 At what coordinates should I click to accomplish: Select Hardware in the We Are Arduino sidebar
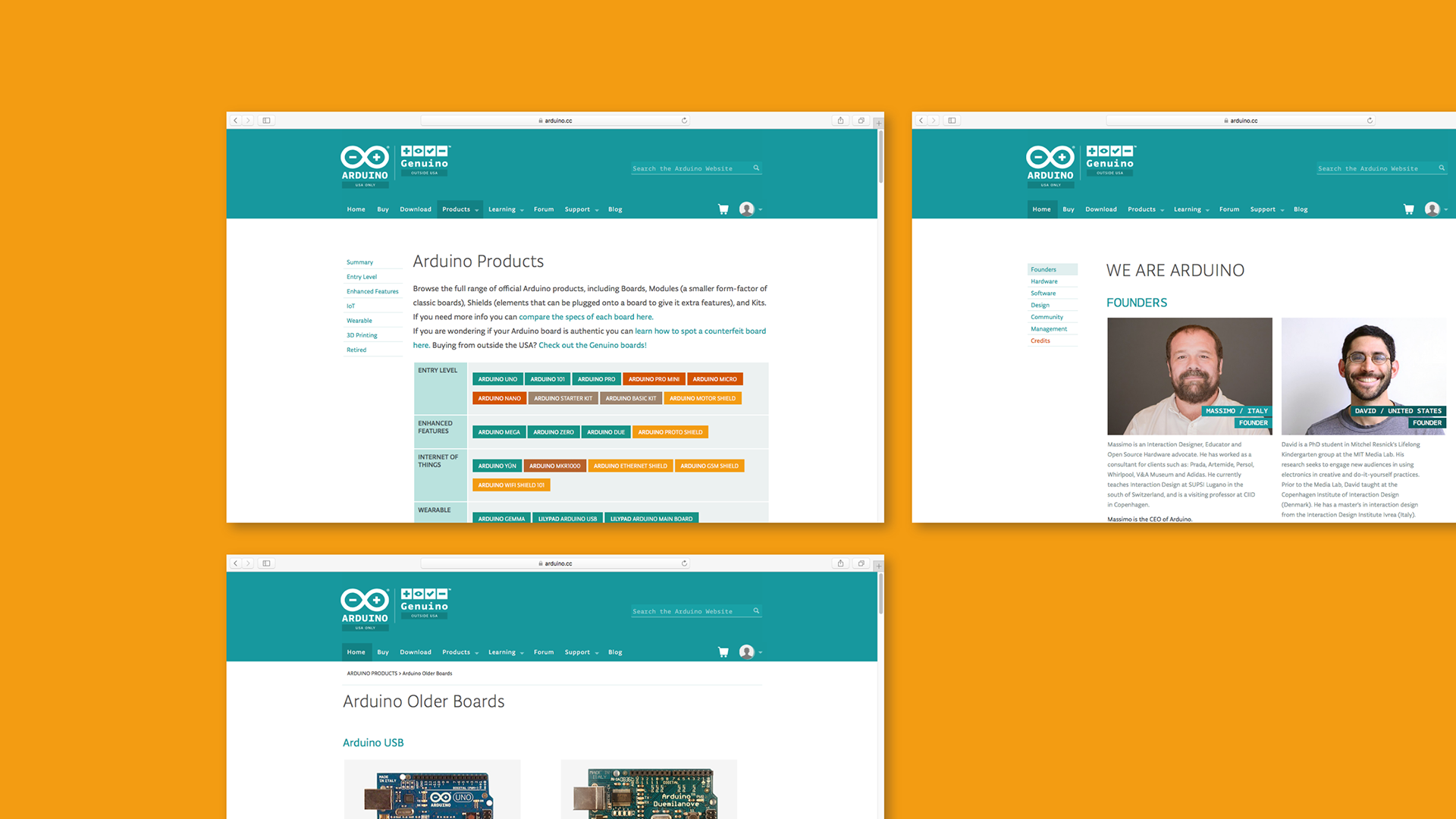[x=1044, y=281]
